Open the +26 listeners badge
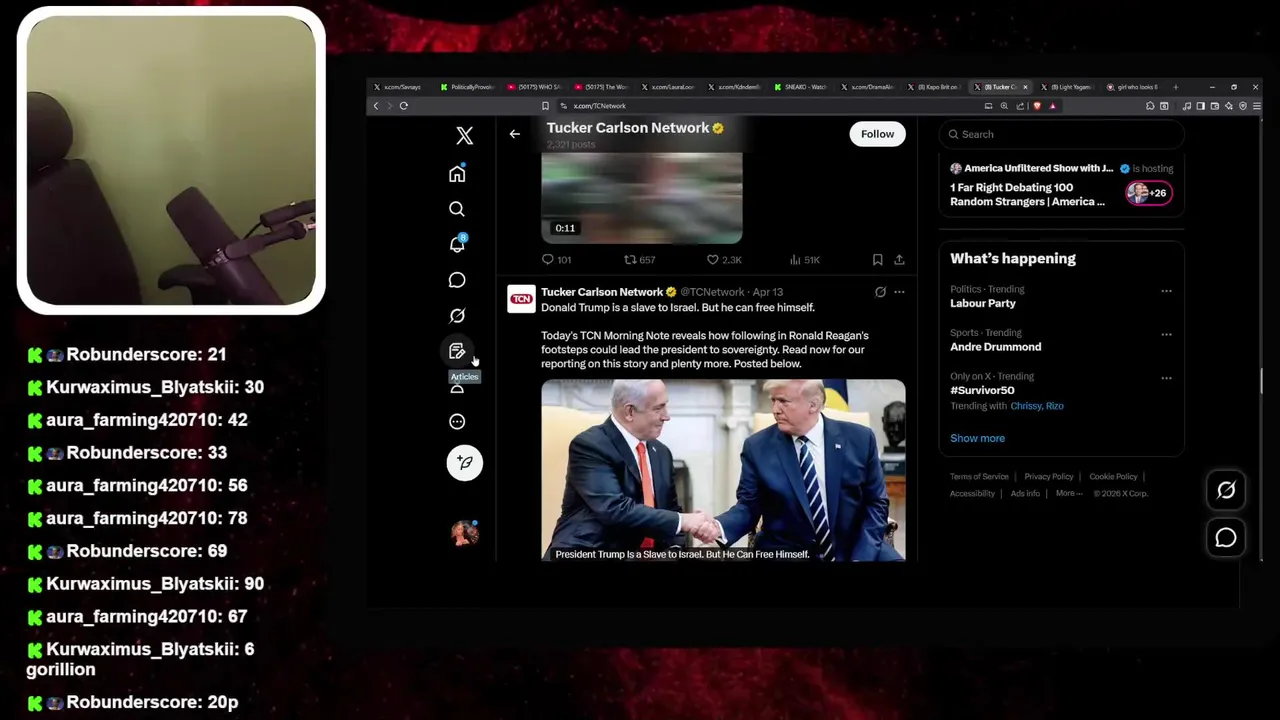 click(1148, 193)
